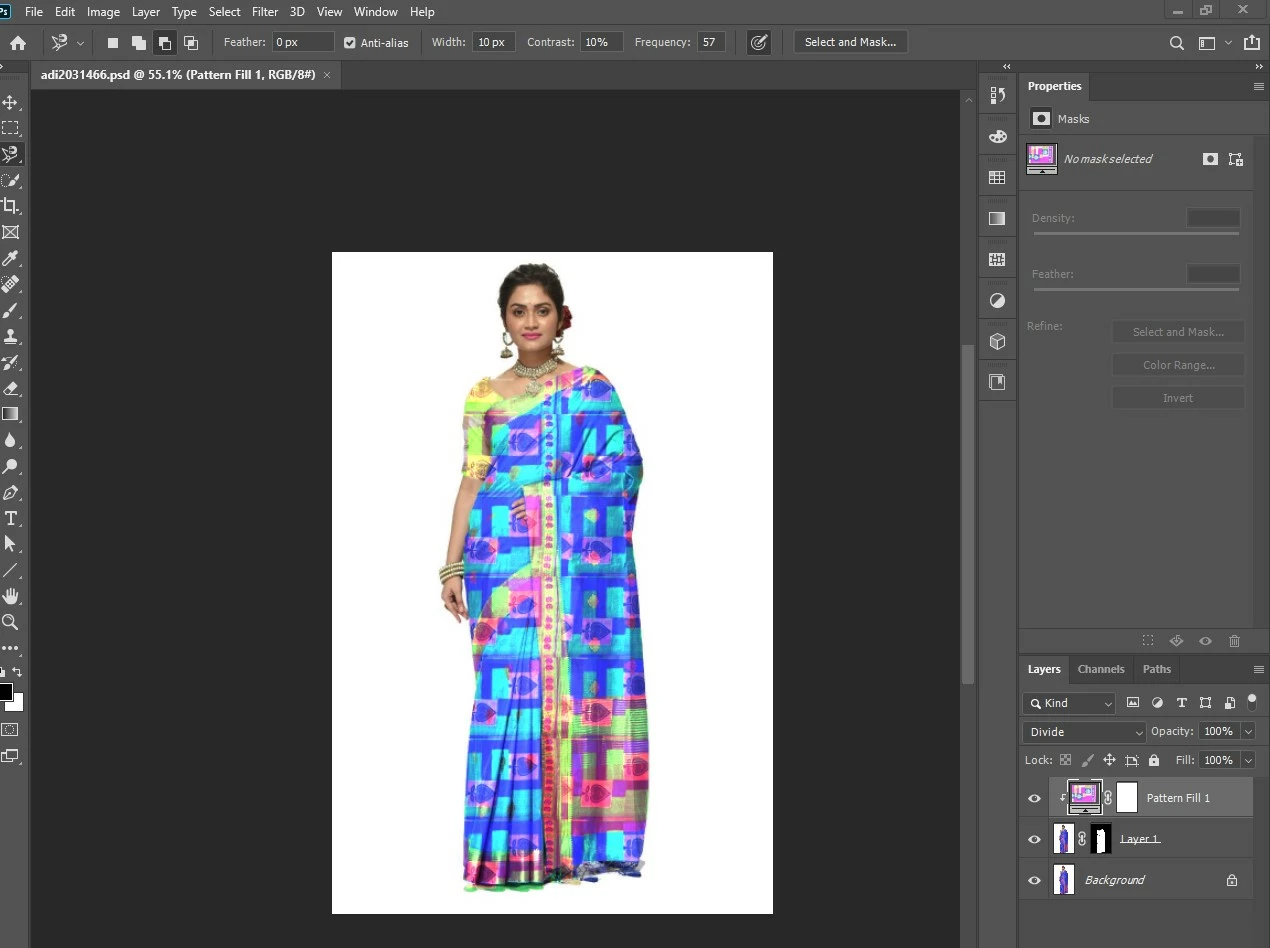This screenshot has height=948, width=1270.
Task: Select the Zoom tool
Action: (x=10, y=622)
